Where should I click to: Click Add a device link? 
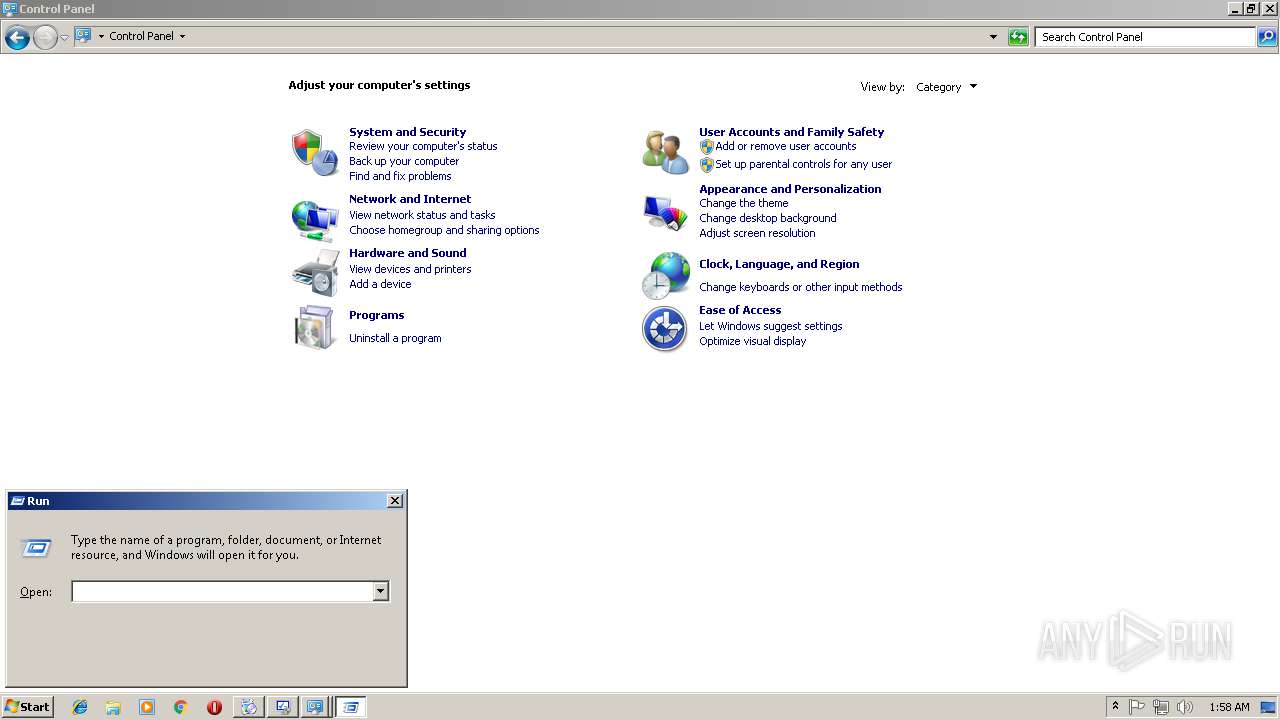tap(380, 284)
